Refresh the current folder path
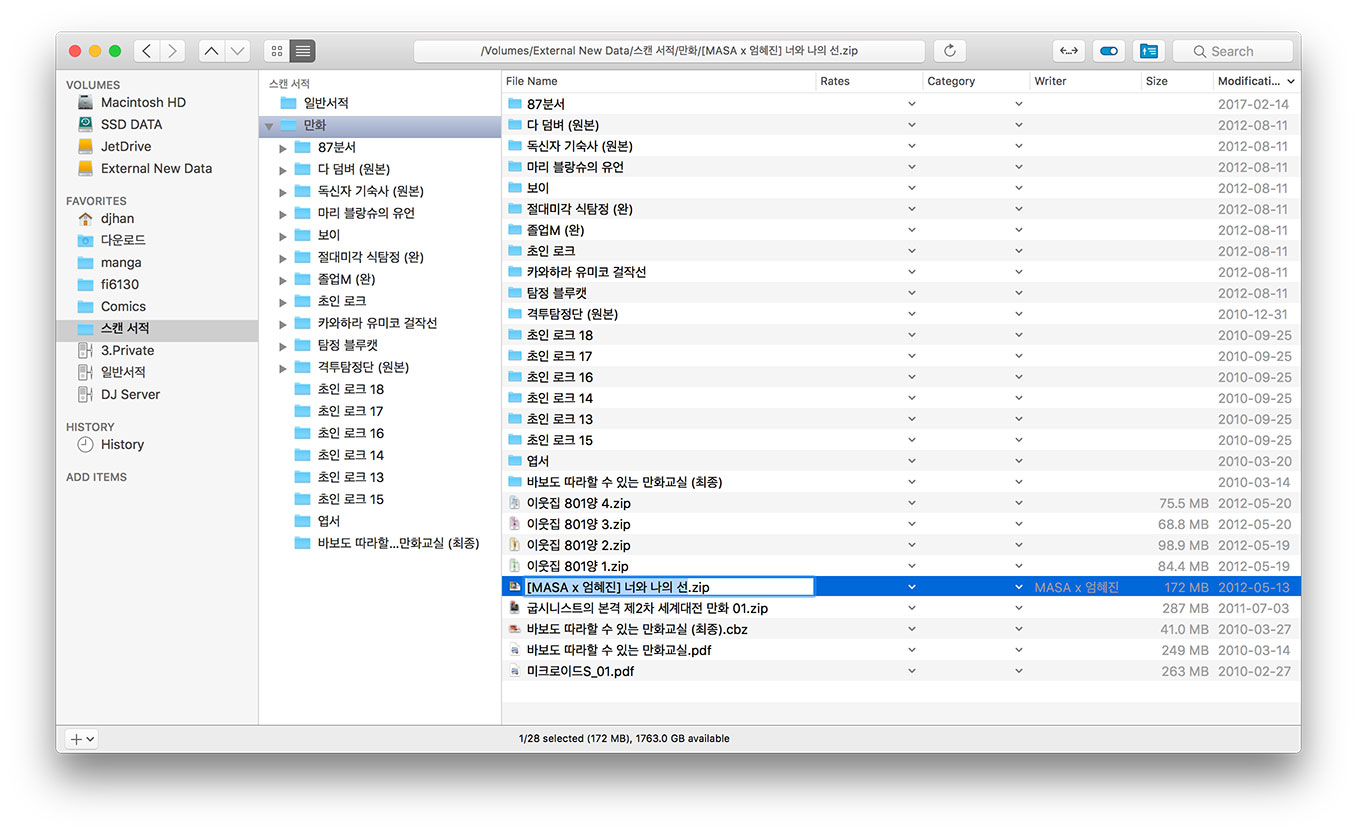The width and height of the screenshot is (1357, 833). point(949,50)
